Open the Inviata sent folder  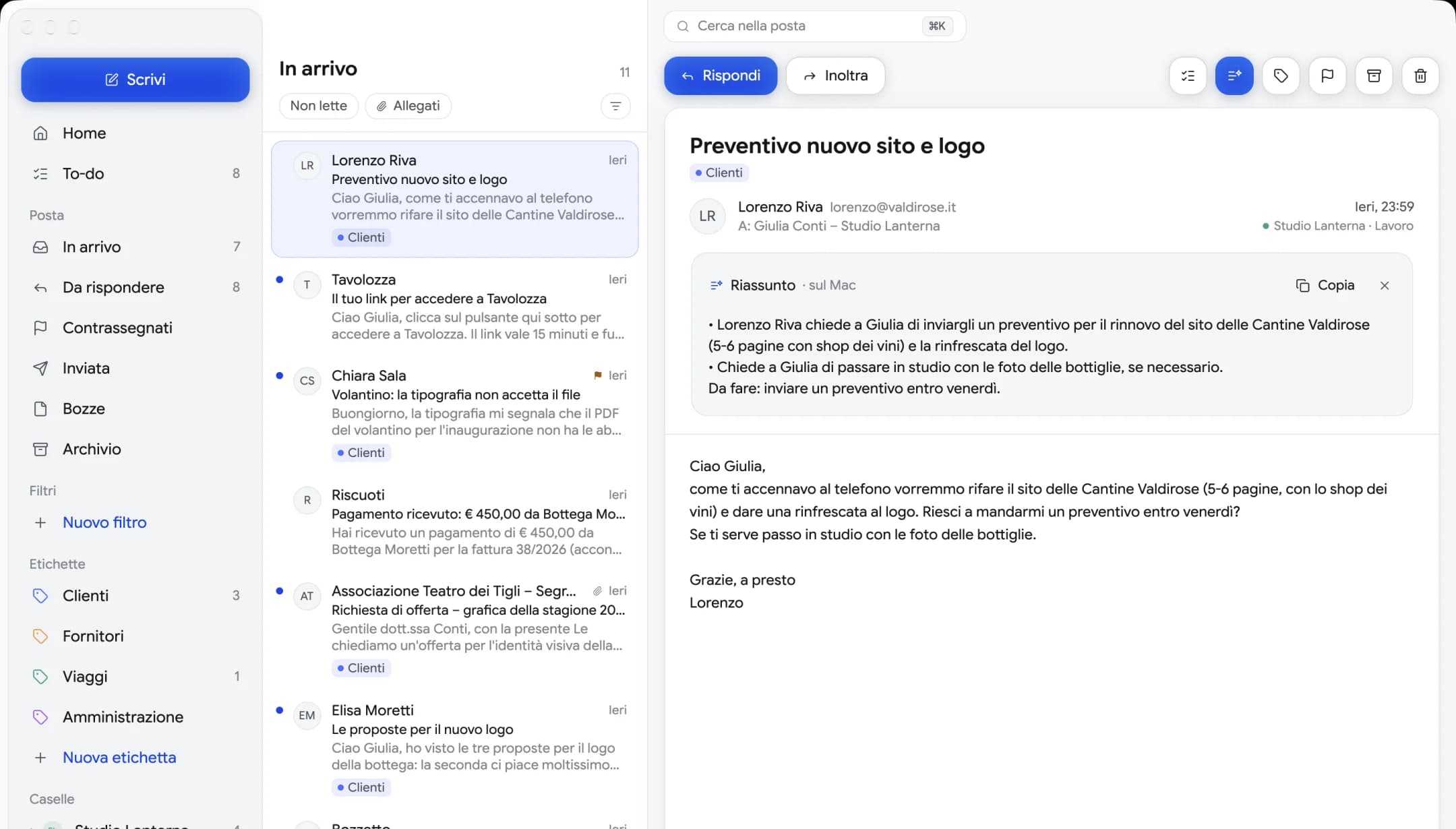135,369
